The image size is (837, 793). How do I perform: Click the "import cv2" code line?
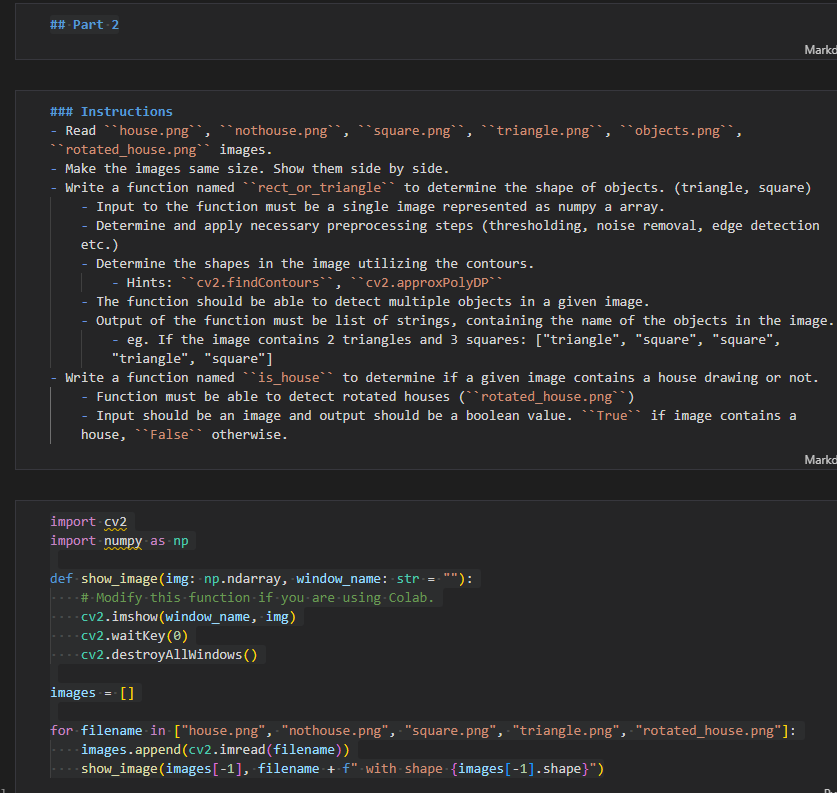click(89, 522)
